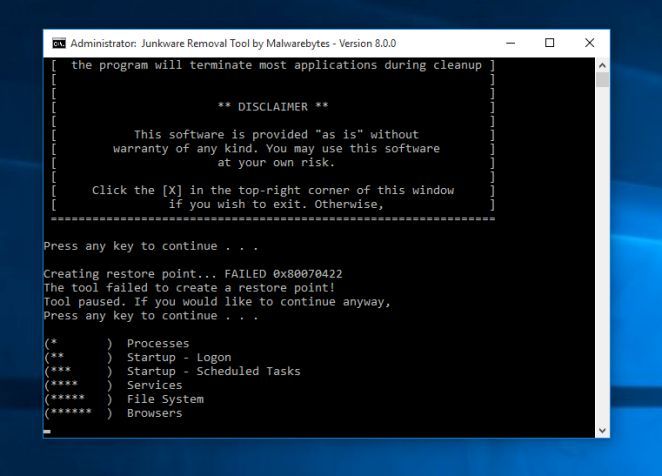The image size is (662, 476).
Task: Click 'Creating restore point... FAILED 0x80070422'
Action: click(x=193, y=274)
